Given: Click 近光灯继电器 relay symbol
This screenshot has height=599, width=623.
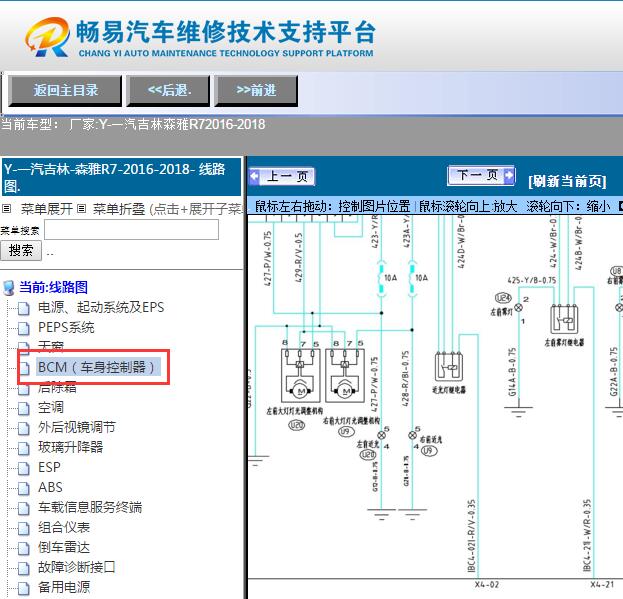Looking at the screenshot, I should tap(449, 366).
